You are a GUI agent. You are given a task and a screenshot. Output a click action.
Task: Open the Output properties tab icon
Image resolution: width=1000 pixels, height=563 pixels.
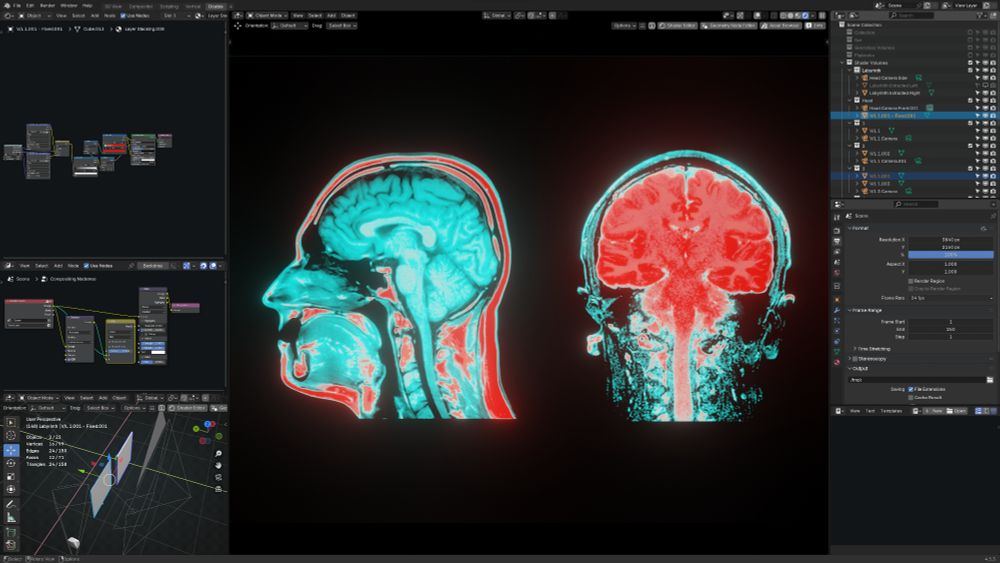(837, 241)
